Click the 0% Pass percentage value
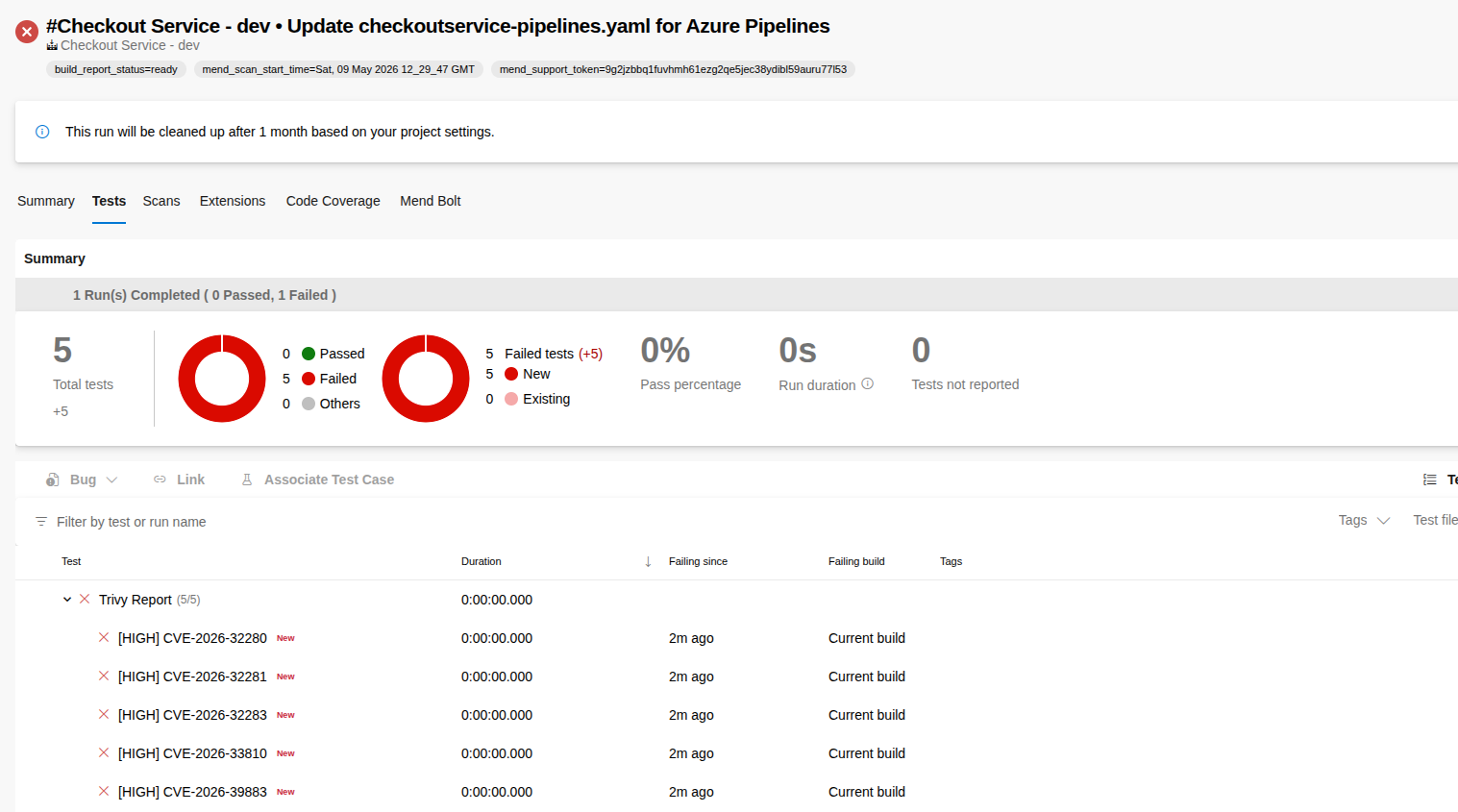Viewport: 1458px width, 812px height. tap(665, 351)
